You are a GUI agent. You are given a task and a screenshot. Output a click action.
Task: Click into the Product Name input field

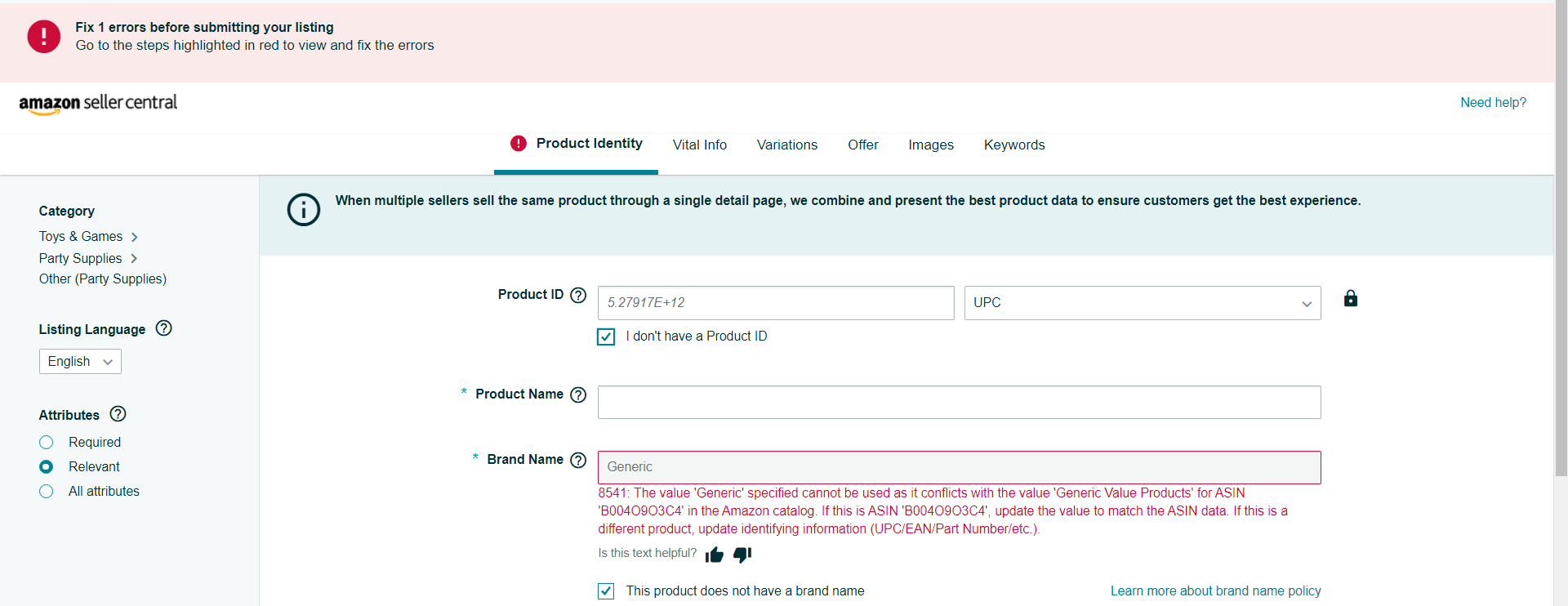click(959, 403)
